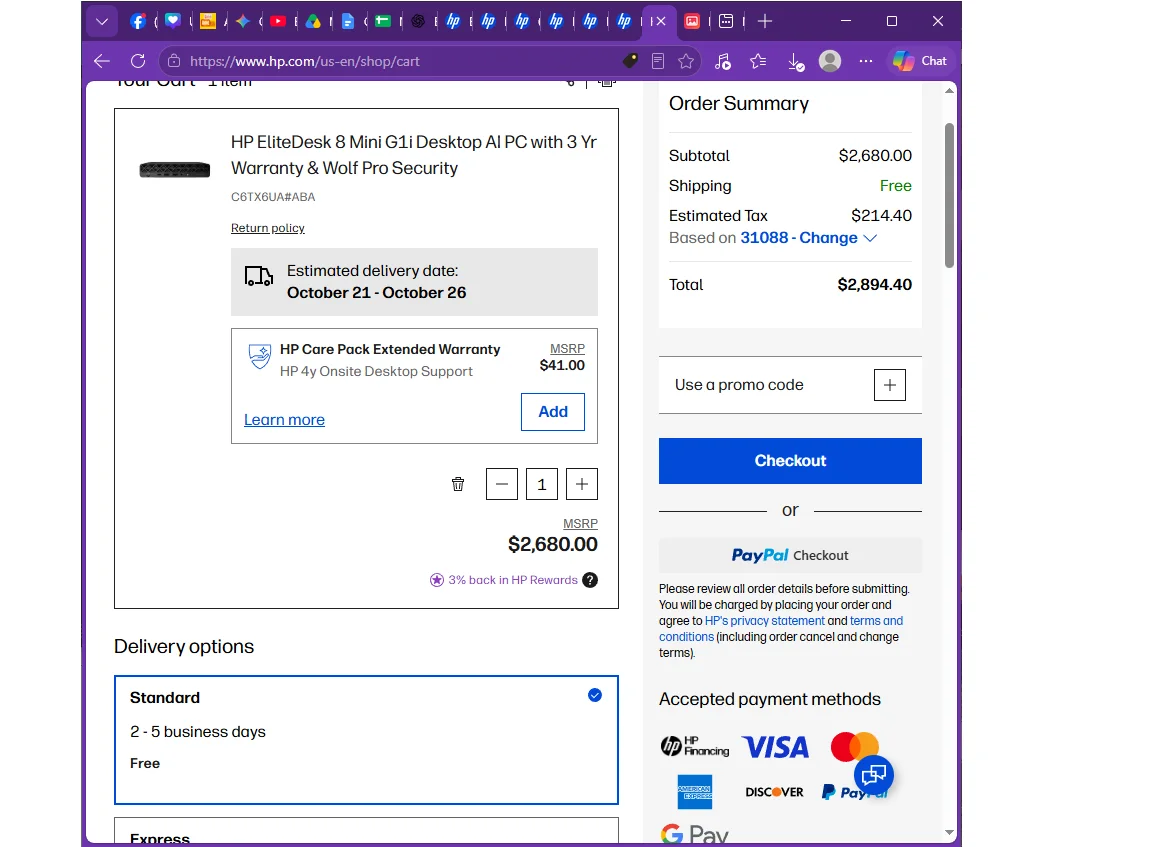Open HP EliteDesk 8 Mini product title
1152x847 pixels.
tap(414, 155)
